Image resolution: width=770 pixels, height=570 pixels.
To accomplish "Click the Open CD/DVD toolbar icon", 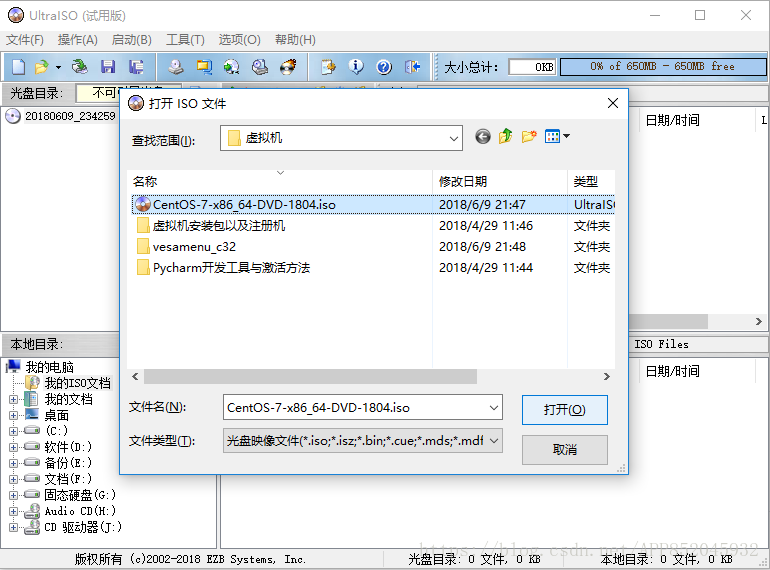I will click(80, 67).
